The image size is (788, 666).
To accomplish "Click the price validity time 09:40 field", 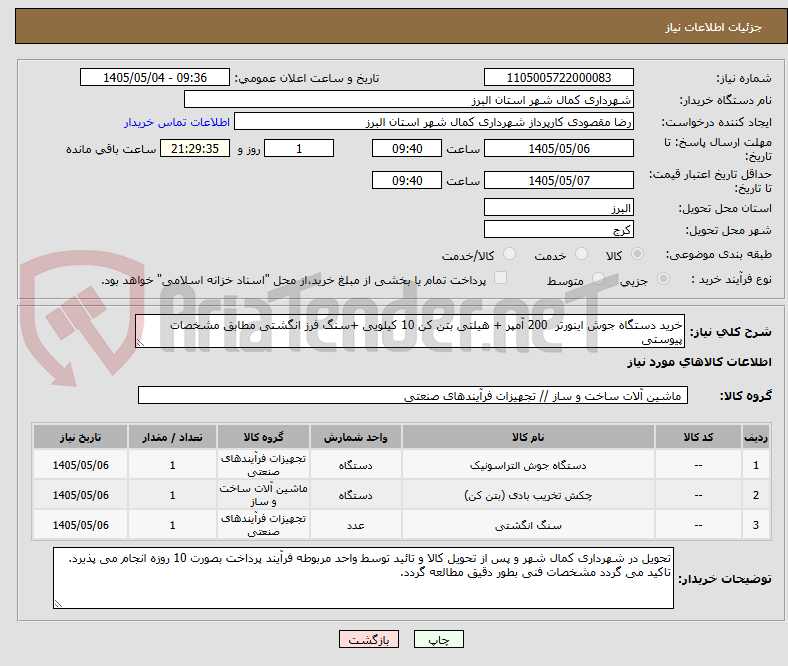I will pos(407,180).
